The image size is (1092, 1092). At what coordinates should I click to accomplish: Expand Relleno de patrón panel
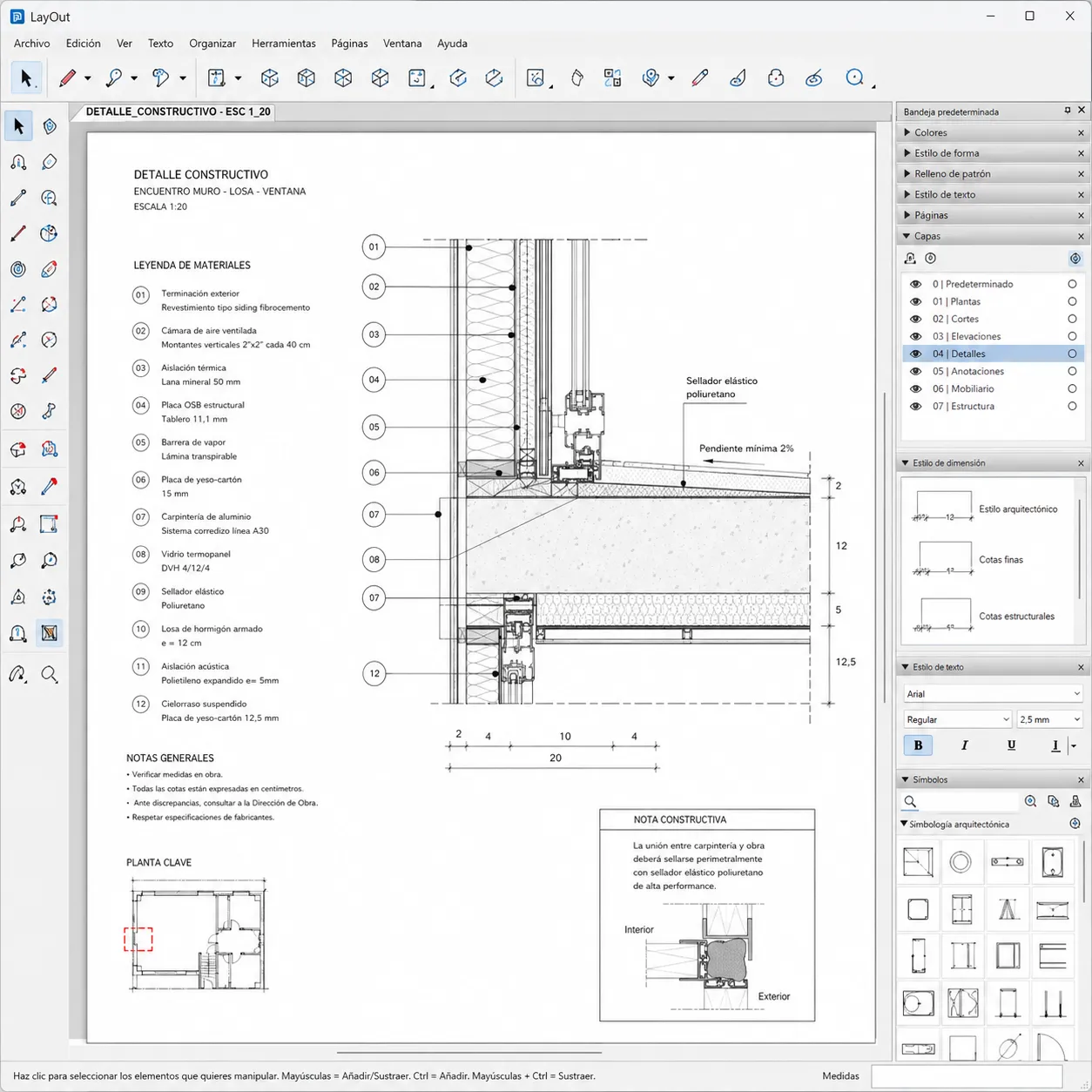[x=907, y=174]
